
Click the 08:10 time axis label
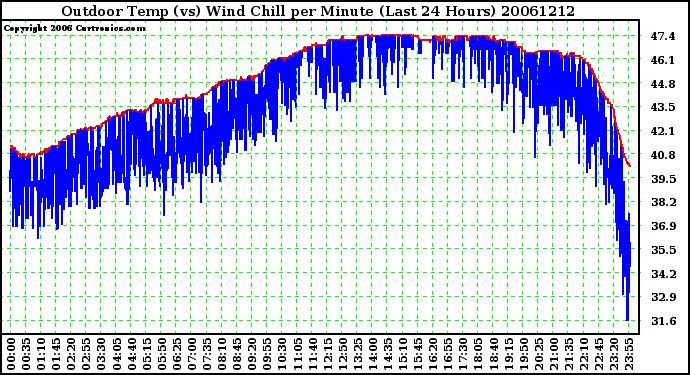click(222, 354)
